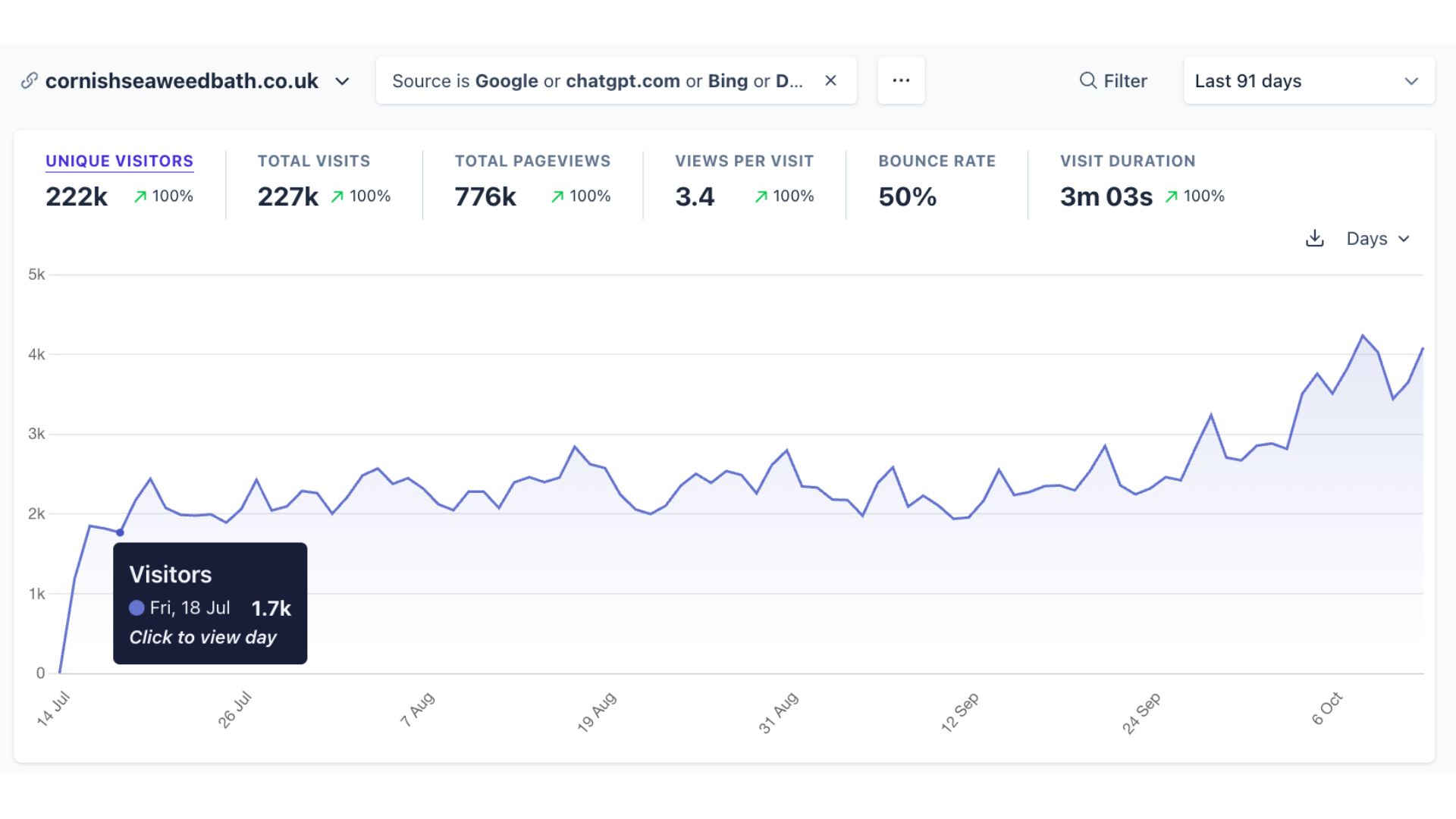Click the download chart data icon

coord(1314,238)
